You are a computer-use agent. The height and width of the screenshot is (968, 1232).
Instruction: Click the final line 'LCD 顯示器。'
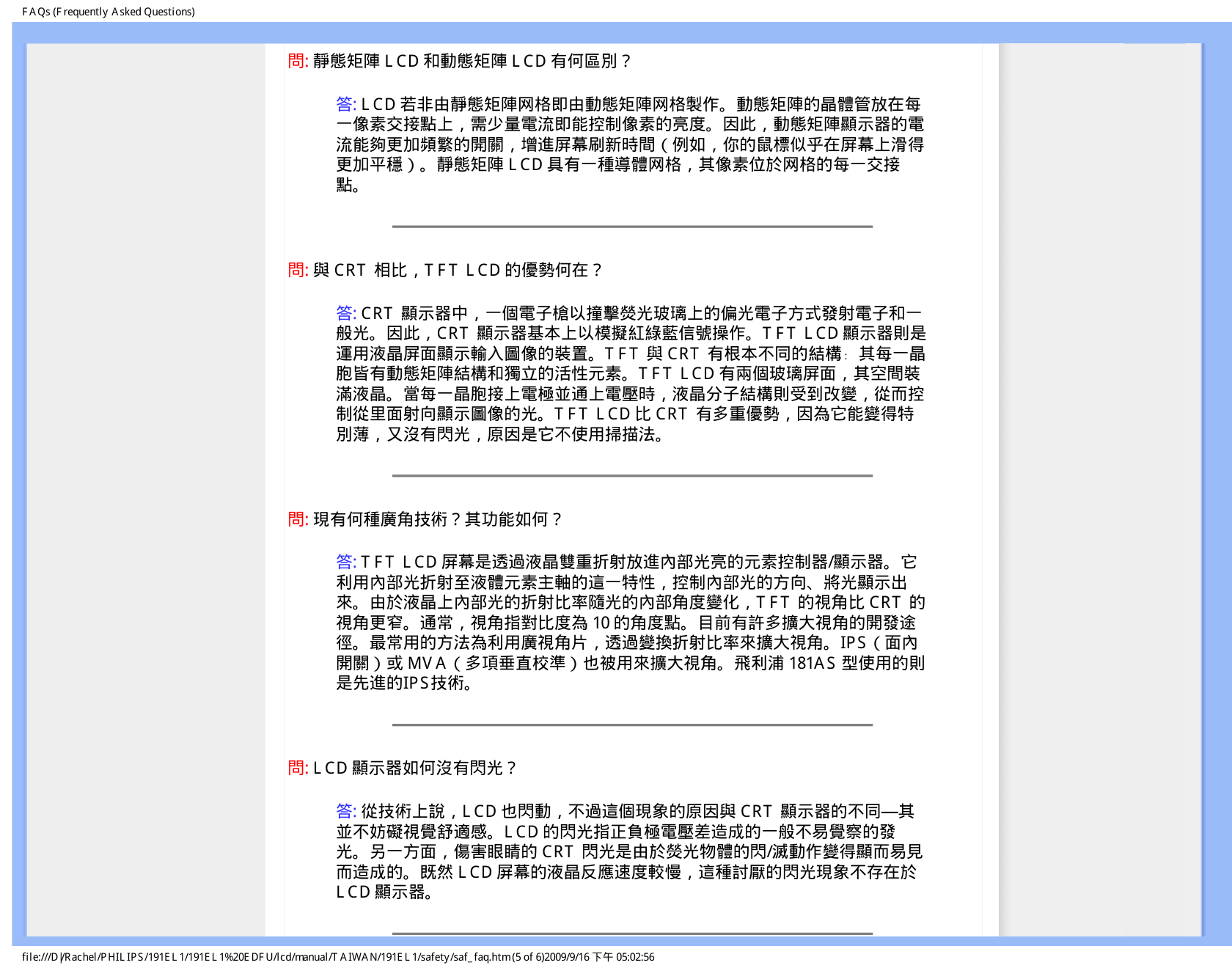(x=385, y=892)
